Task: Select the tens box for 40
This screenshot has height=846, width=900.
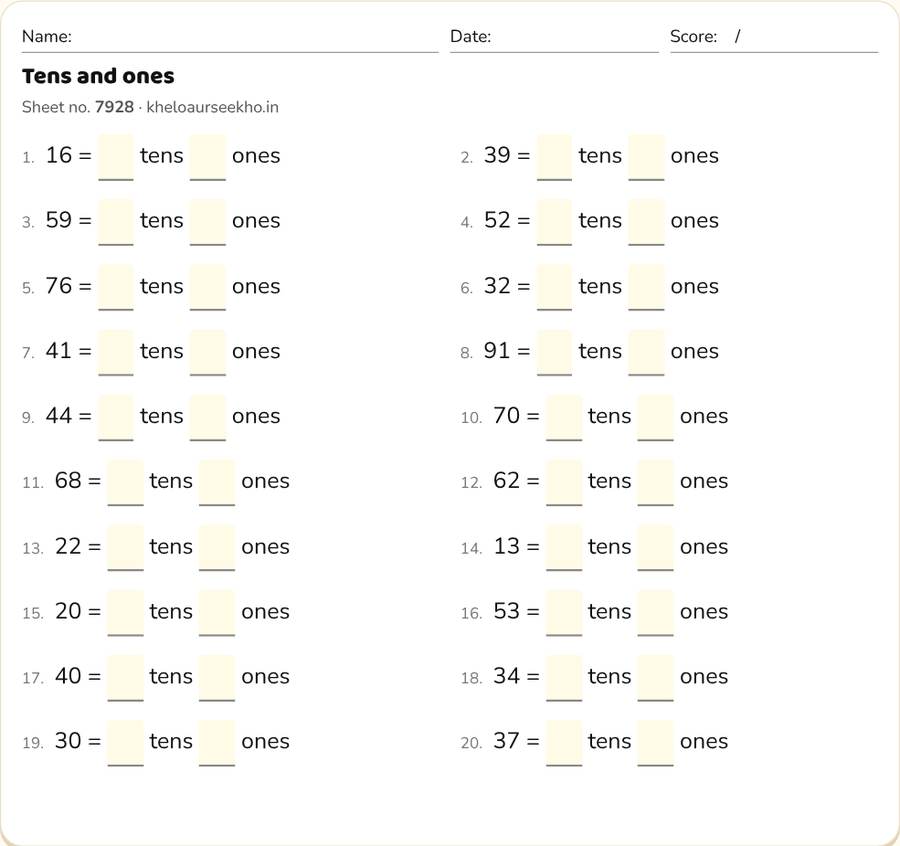Action: (x=126, y=678)
